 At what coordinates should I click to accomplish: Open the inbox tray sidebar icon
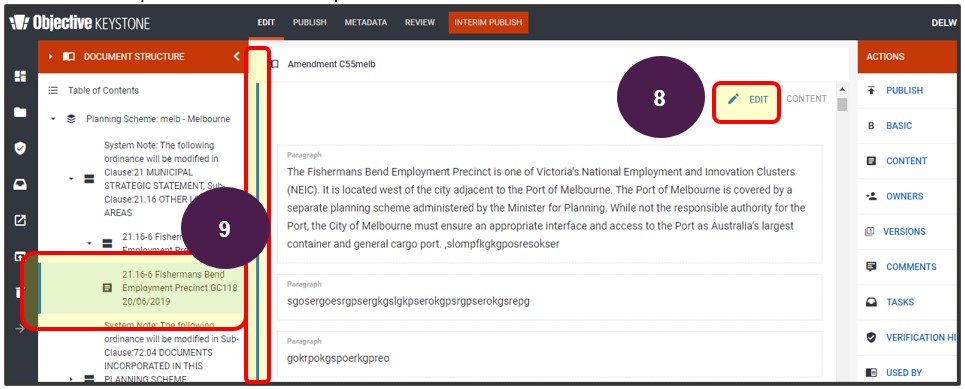pos(20,184)
